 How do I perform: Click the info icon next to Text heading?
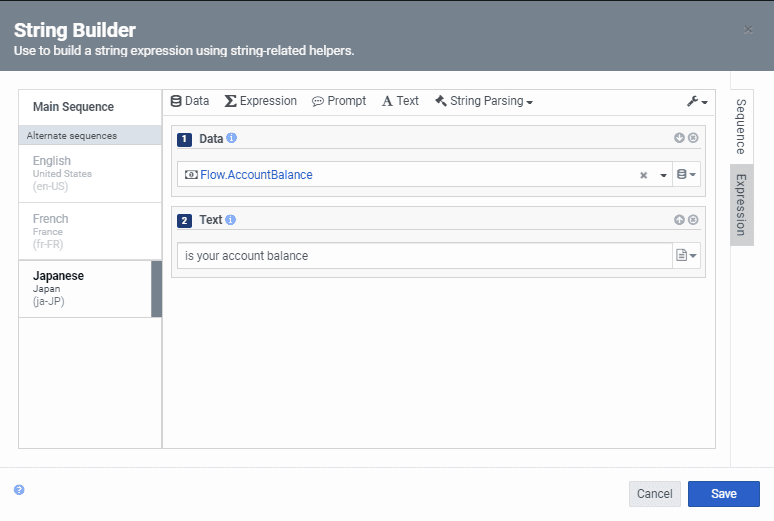pos(231,220)
